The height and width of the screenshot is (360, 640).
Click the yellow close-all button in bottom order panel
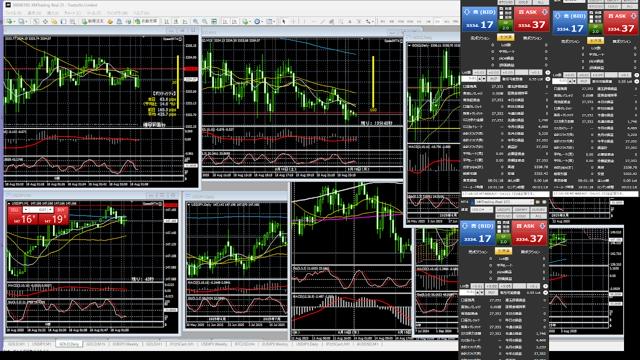coord(503,251)
